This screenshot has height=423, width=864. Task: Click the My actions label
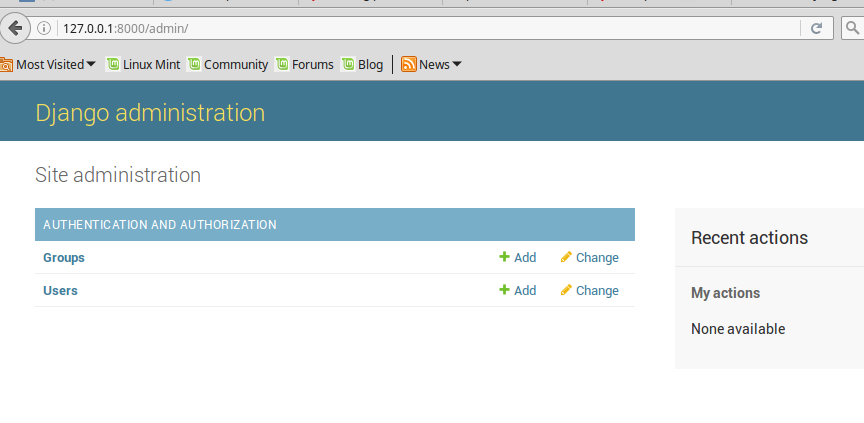pos(725,293)
